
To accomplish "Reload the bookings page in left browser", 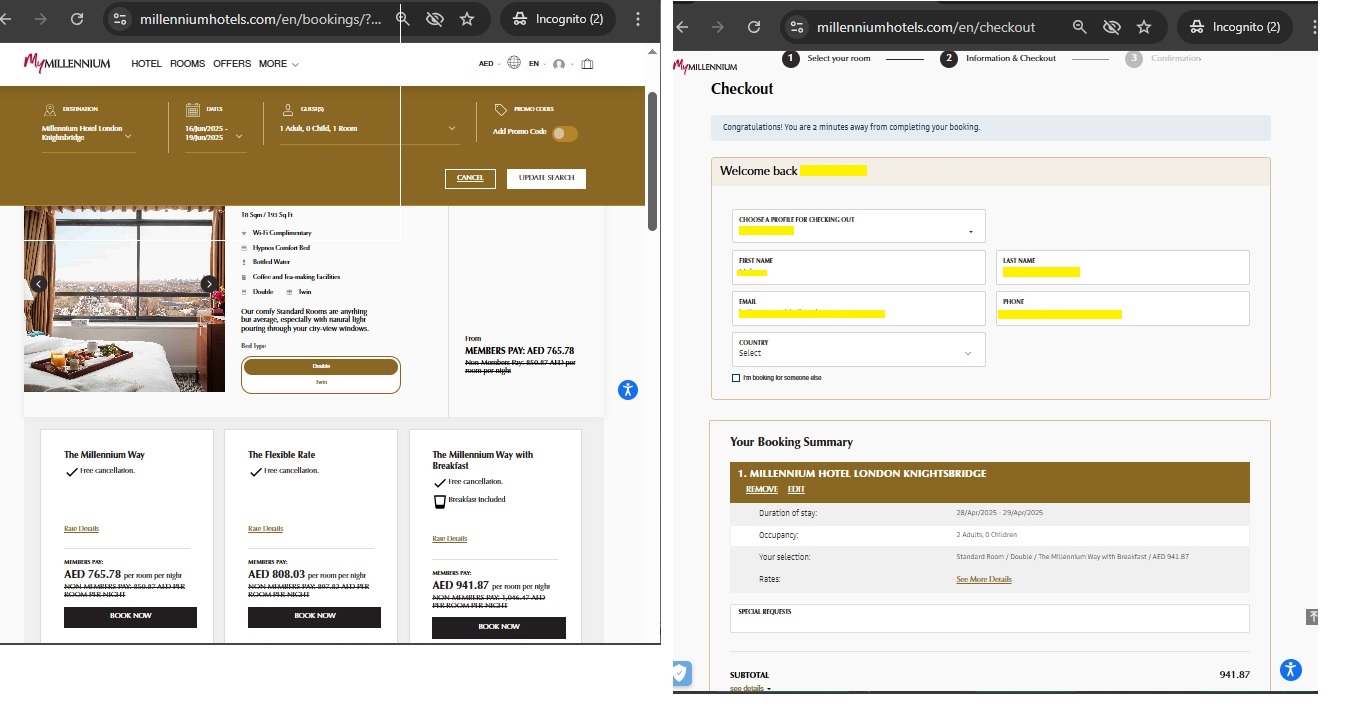I will coord(77,19).
